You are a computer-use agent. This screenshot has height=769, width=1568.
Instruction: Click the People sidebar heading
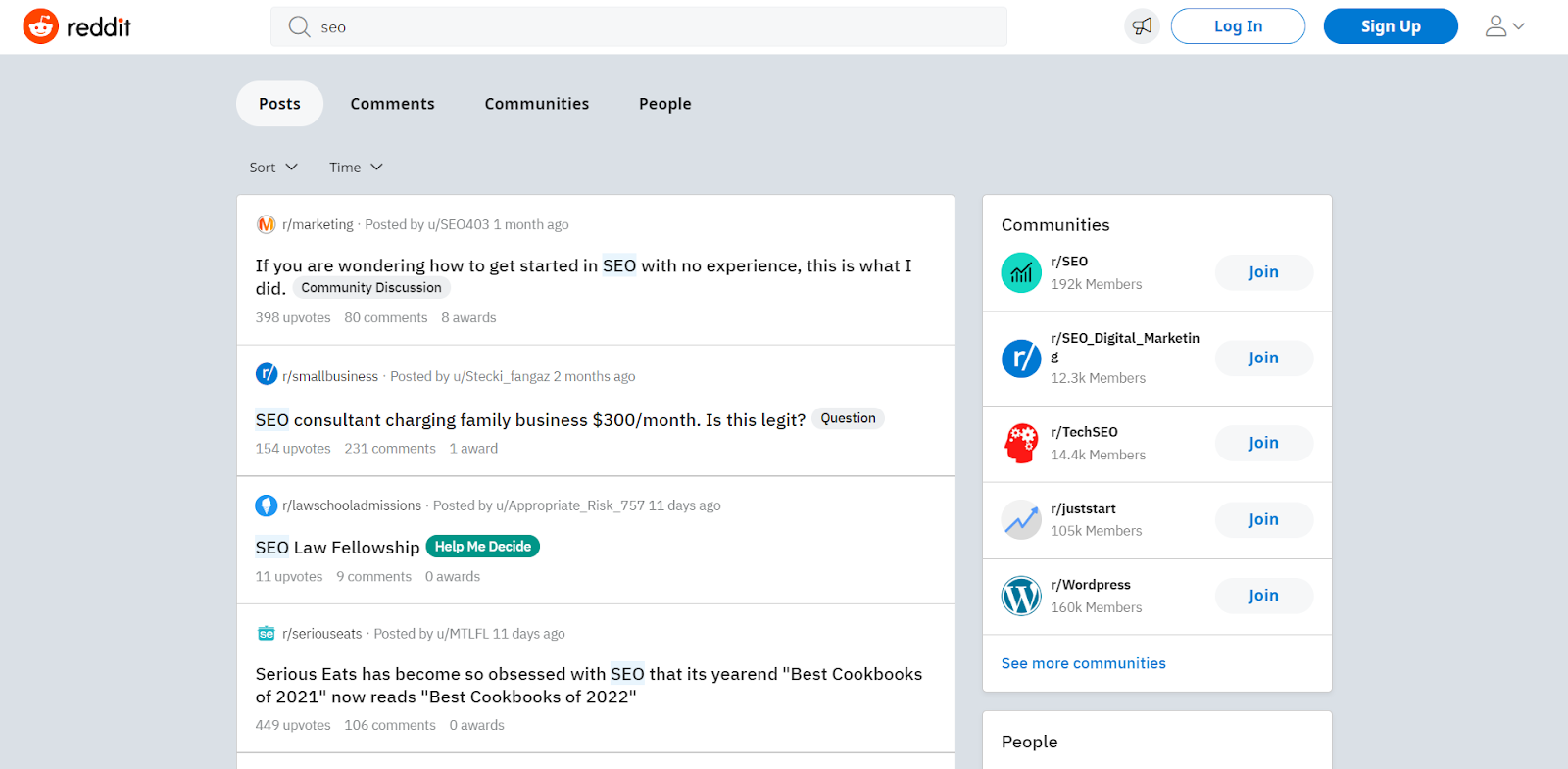pos(1030,742)
